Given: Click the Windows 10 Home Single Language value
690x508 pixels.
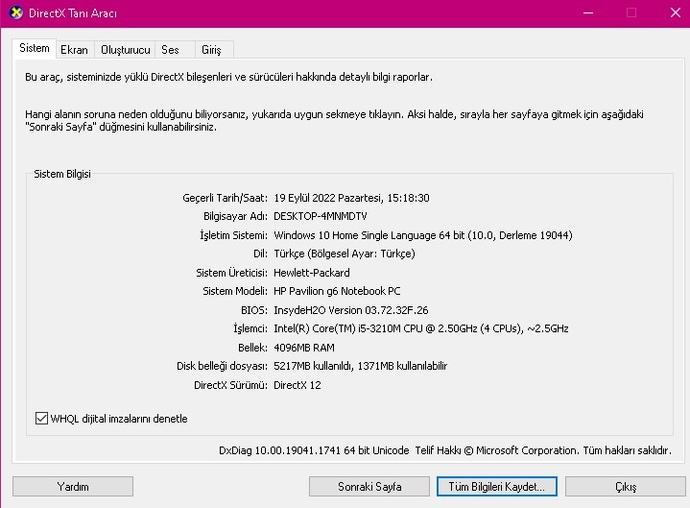Looking at the screenshot, I should [x=423, y=235].
